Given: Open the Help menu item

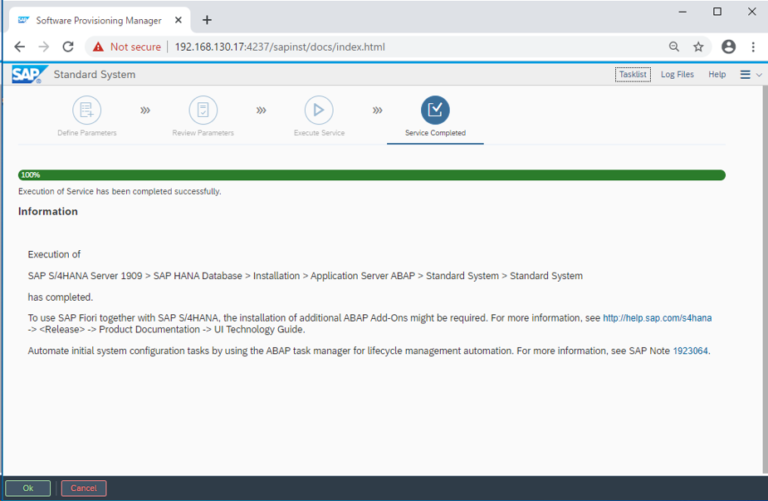Looking at the screenshot, I should pos(717,75).
